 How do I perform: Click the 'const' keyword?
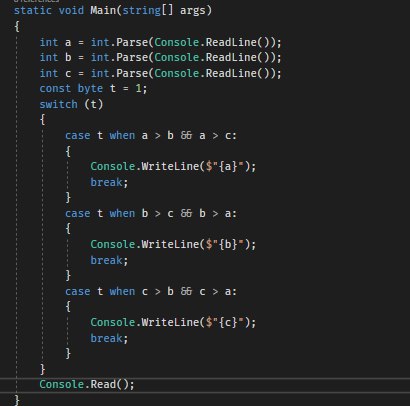pyautogui.click(x=55, y=89)
